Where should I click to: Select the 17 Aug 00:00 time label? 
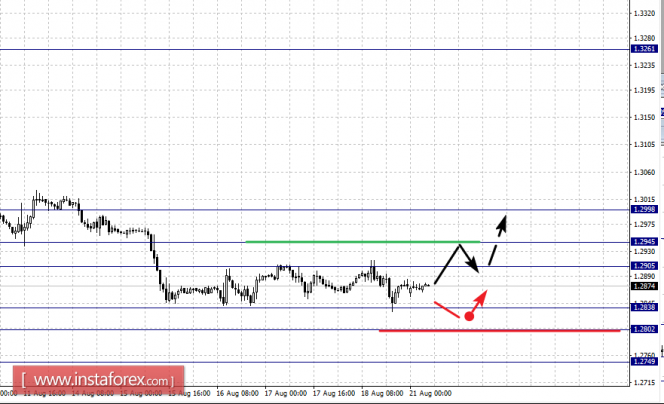click(286, 393)
